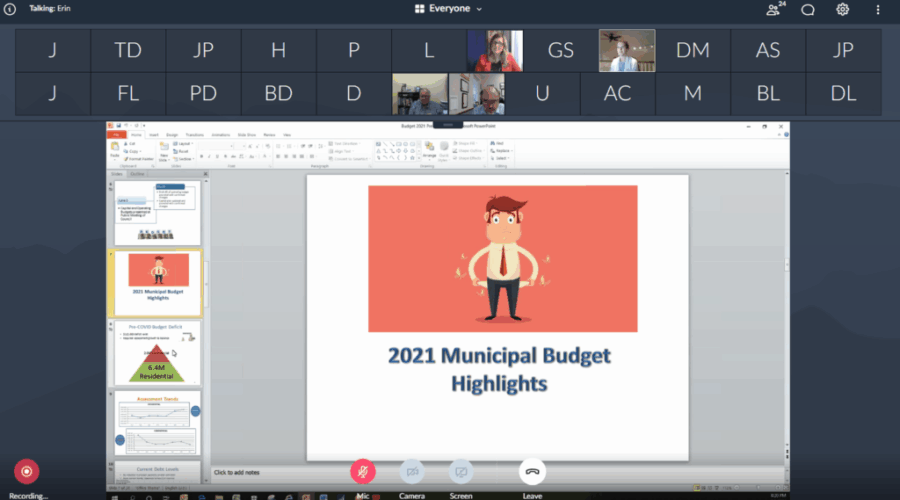900x500 pixels.
Task: Turn on the Camera button
Action: tap(412, 470)
